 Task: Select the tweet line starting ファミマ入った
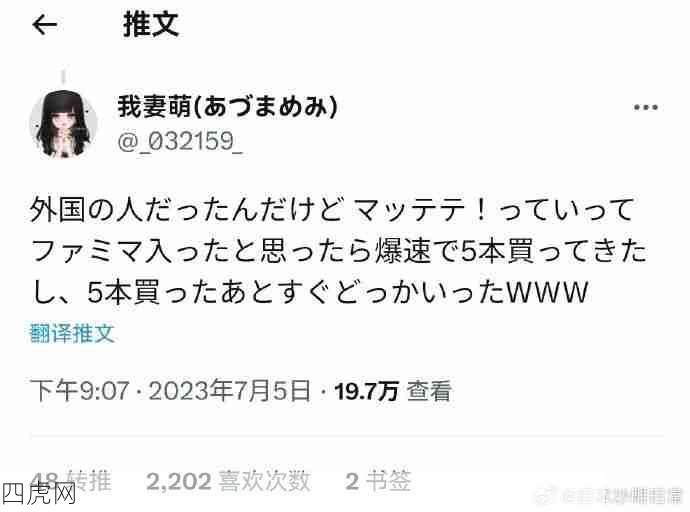point(339,251)
